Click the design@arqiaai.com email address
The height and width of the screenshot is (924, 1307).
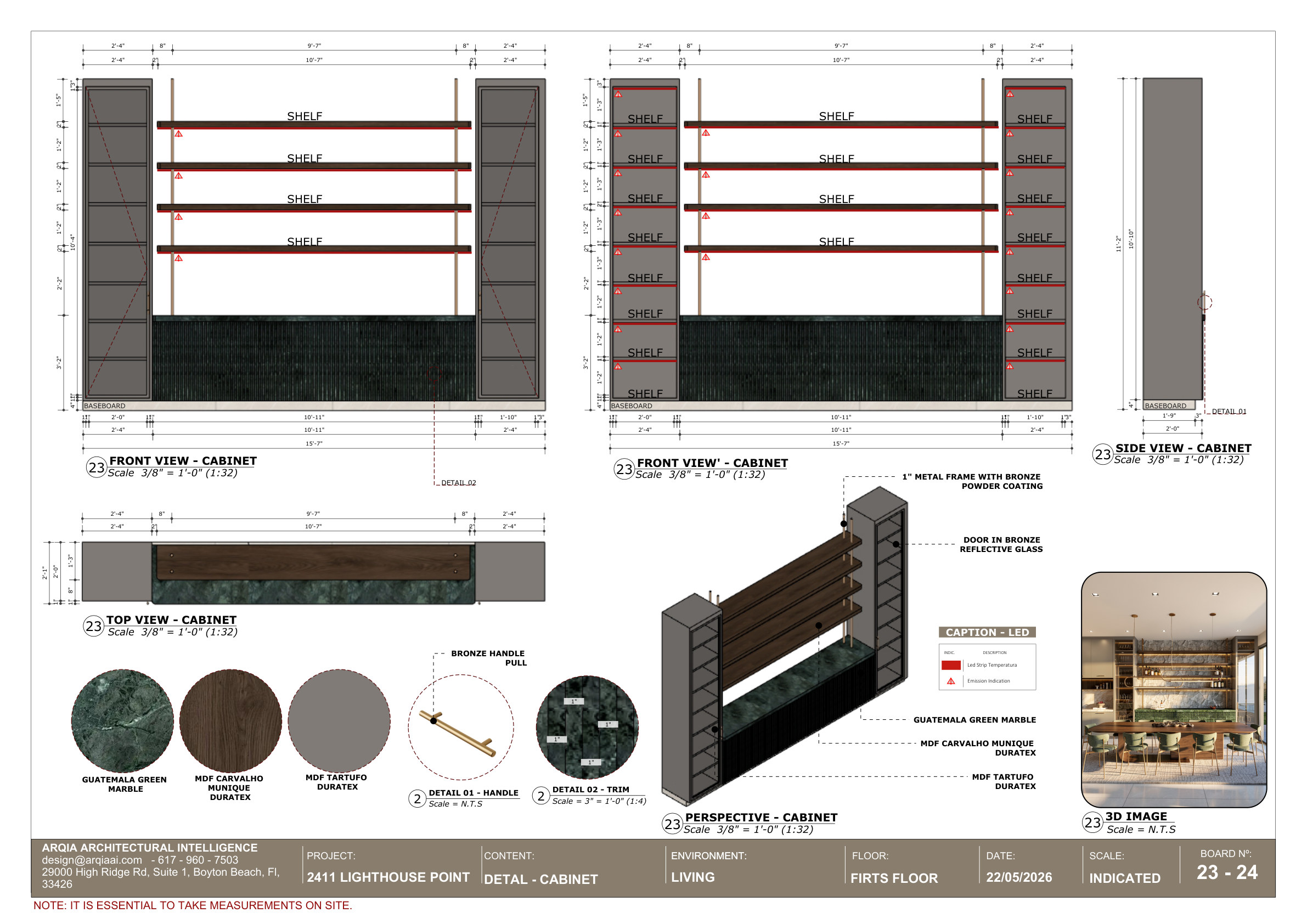pyautogui.click(x=92, y=860)
